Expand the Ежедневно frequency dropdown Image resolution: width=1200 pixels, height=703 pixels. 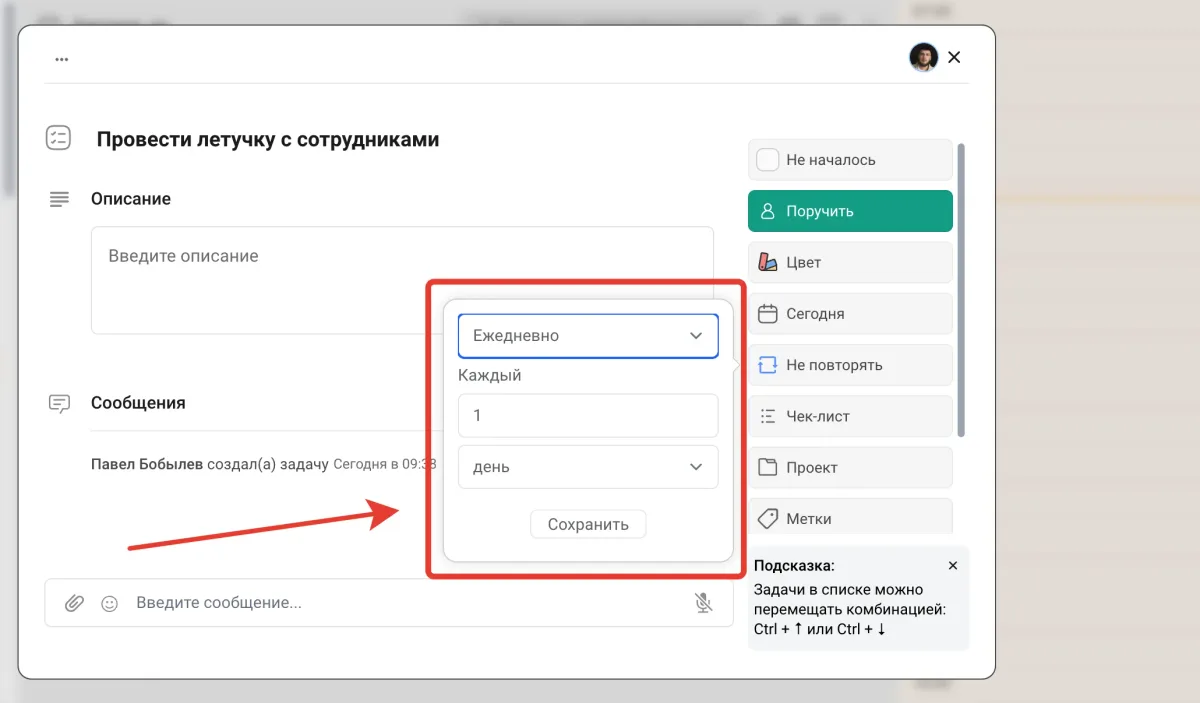[588, 336]
